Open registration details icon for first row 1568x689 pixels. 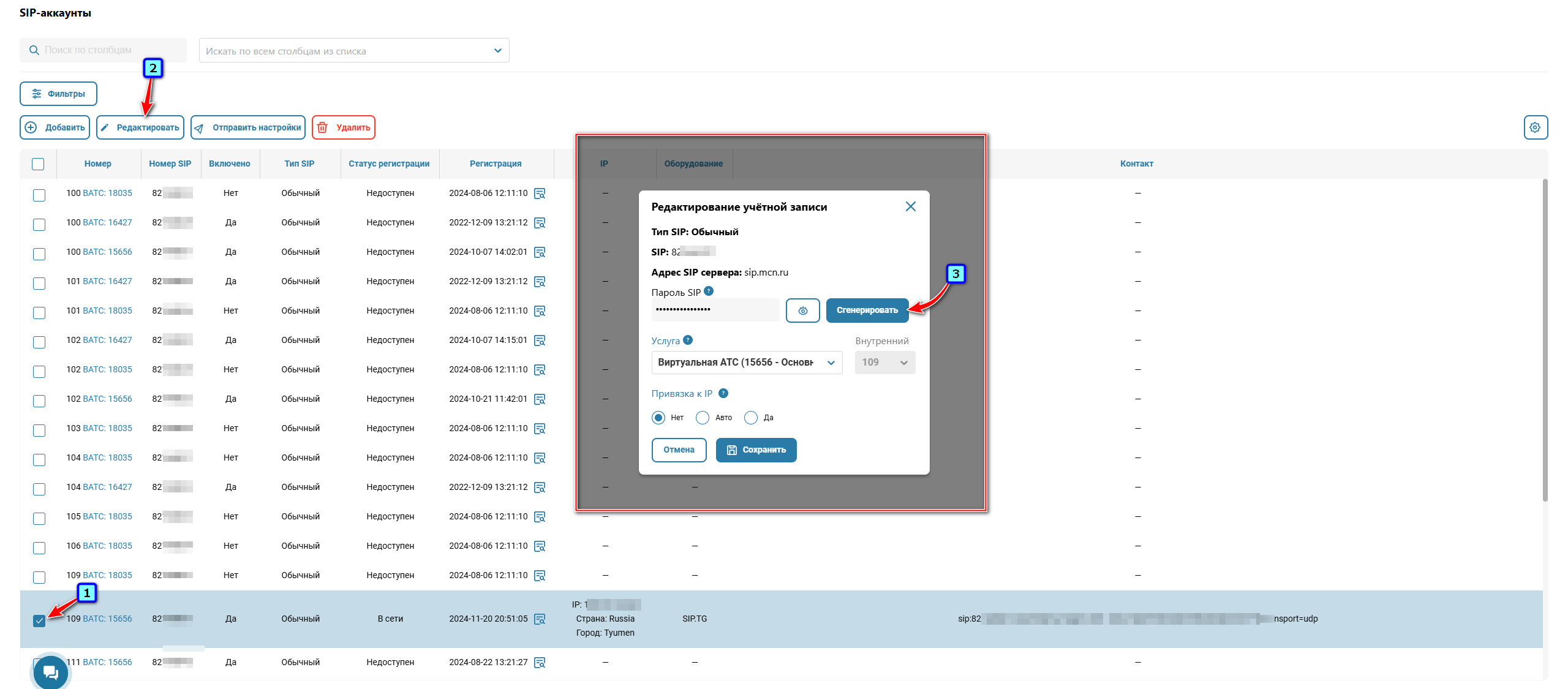point(540,194)
